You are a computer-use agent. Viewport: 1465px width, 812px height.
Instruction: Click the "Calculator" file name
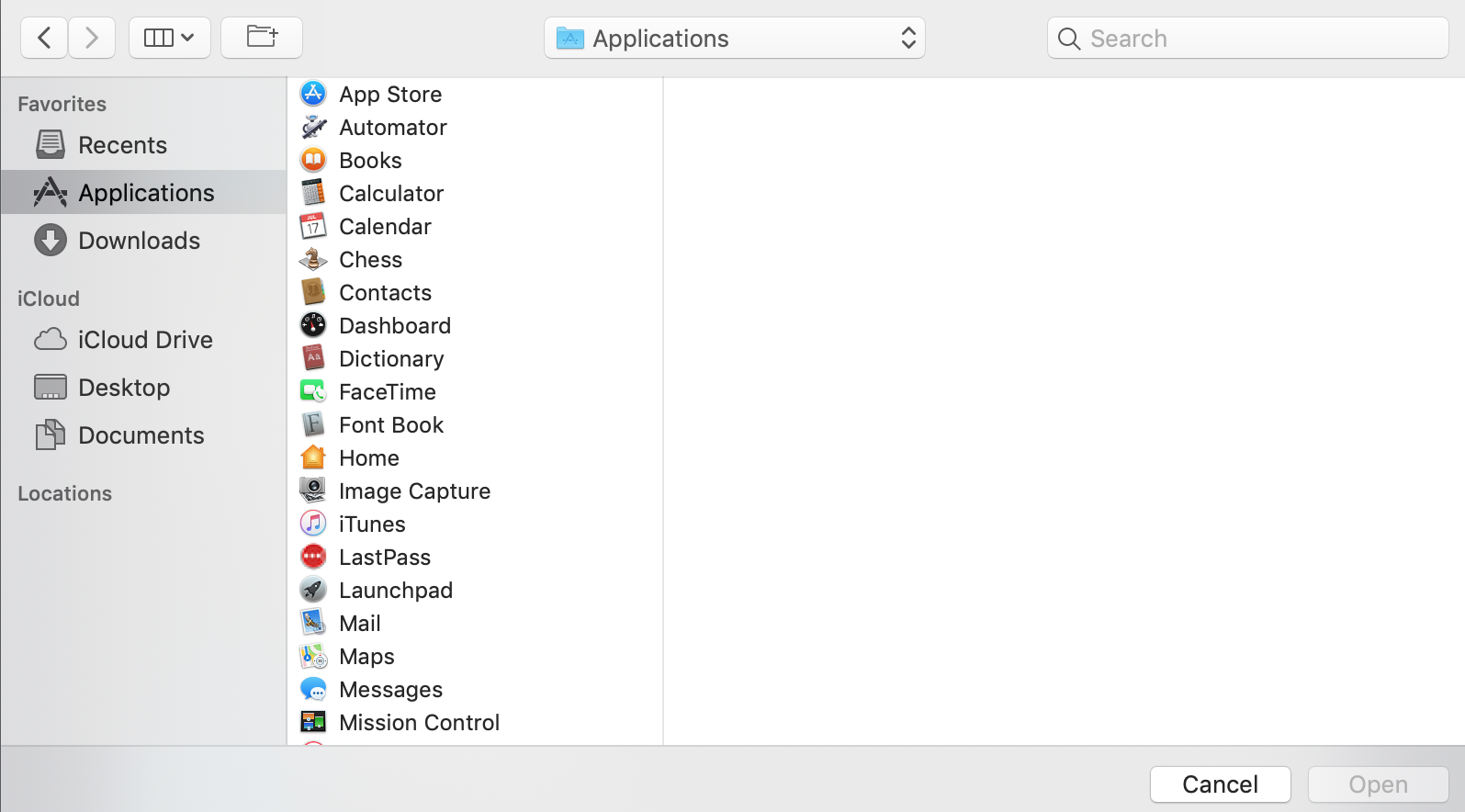391,194
